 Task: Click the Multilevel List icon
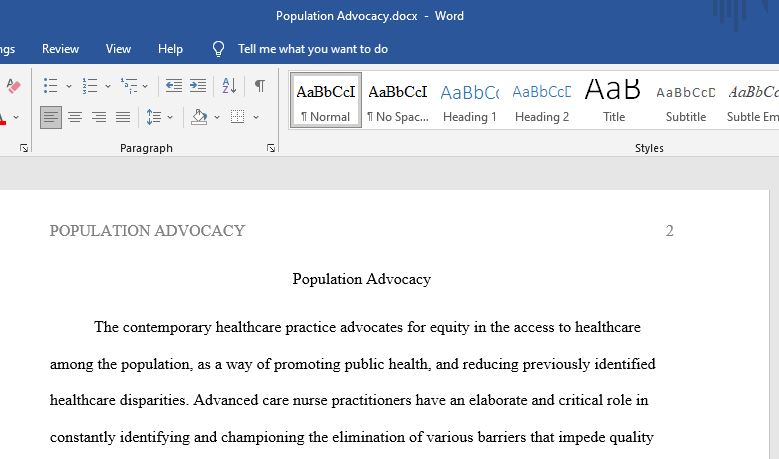[x=129, y=85]
